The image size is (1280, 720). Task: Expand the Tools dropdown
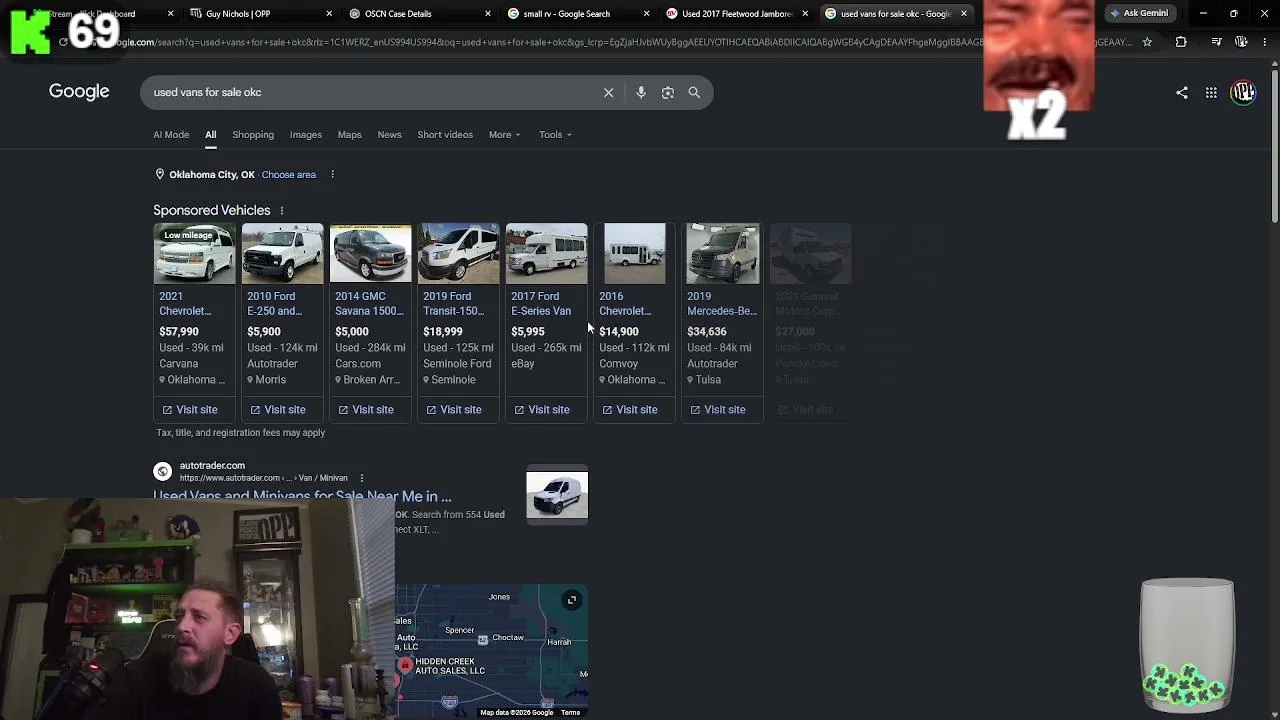pyautogui.click(x=555, y=135)
